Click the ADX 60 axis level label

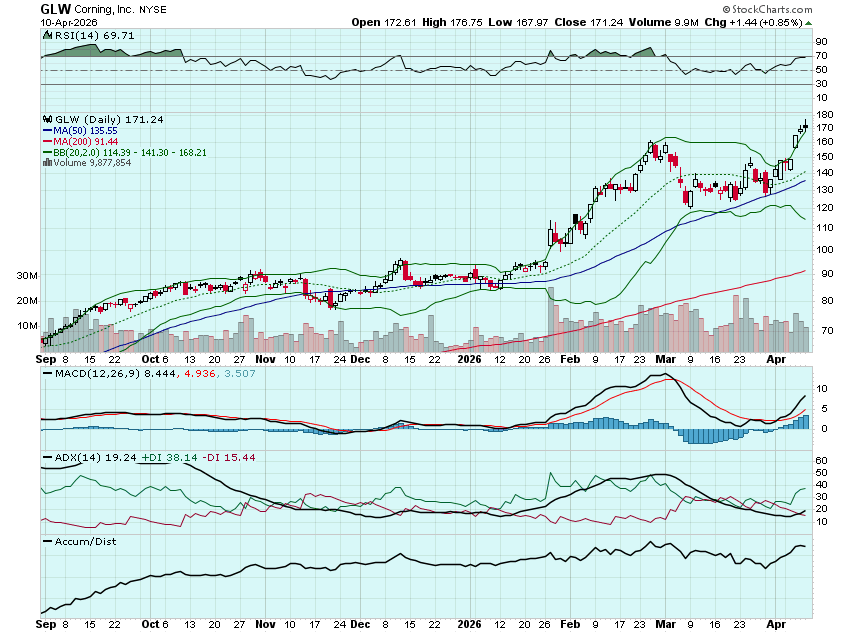pos(822,461)
